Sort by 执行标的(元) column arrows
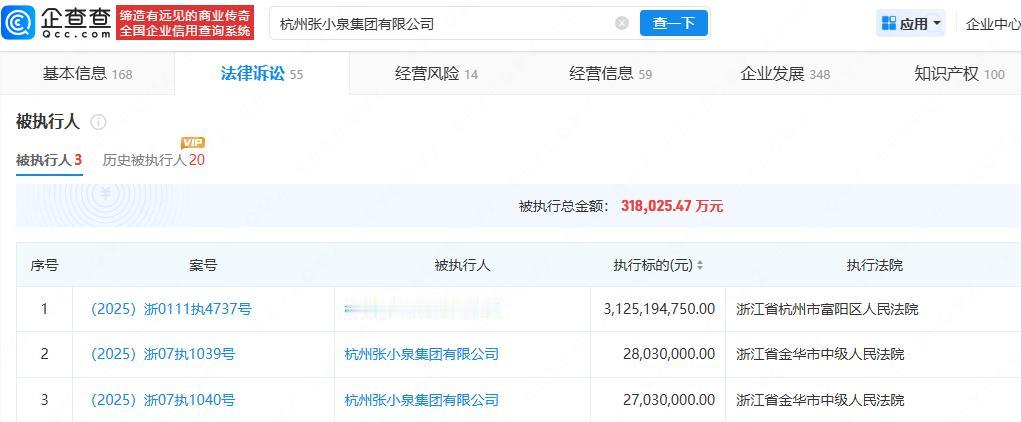This screenshot has height=422, width=1021. coord(700,266)
